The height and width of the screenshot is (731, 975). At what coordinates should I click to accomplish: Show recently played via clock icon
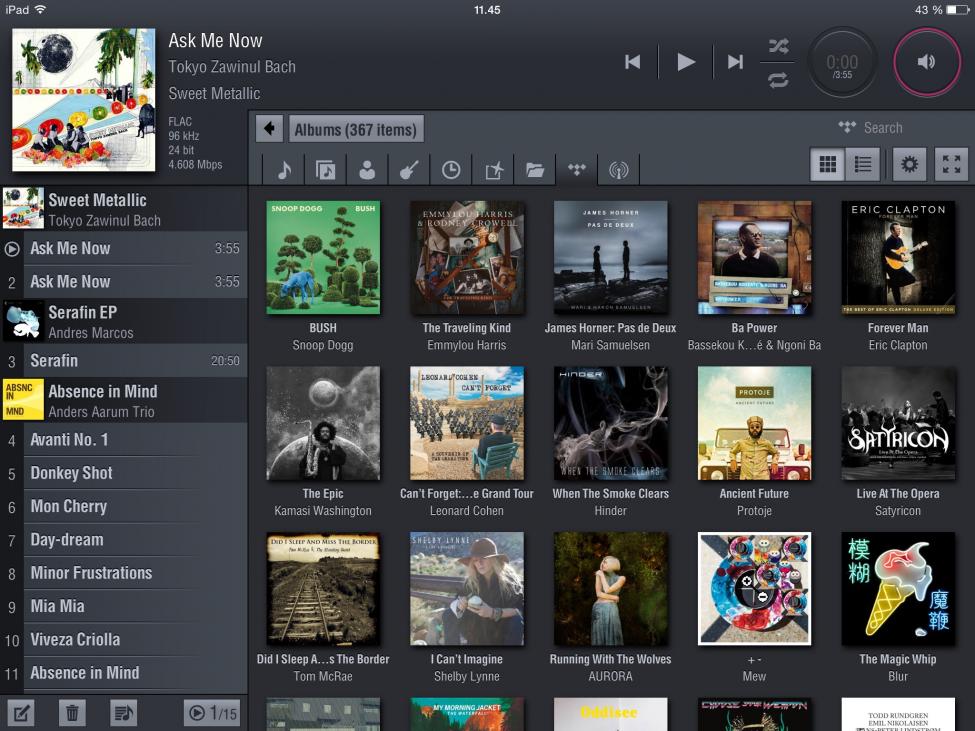pos(451,170)
